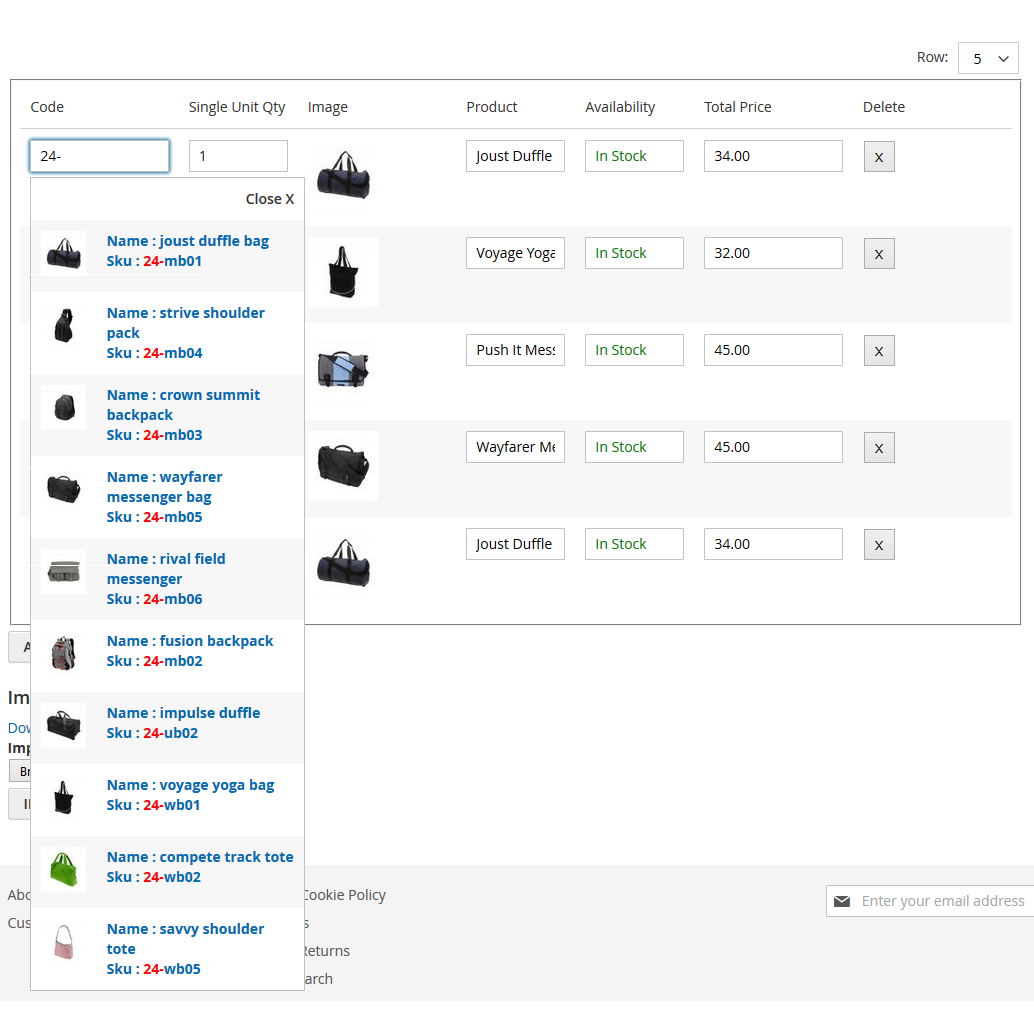Screen dimensions: 1034x1034
Task: Open the Row count dropdown
Action: click(987, 58)
